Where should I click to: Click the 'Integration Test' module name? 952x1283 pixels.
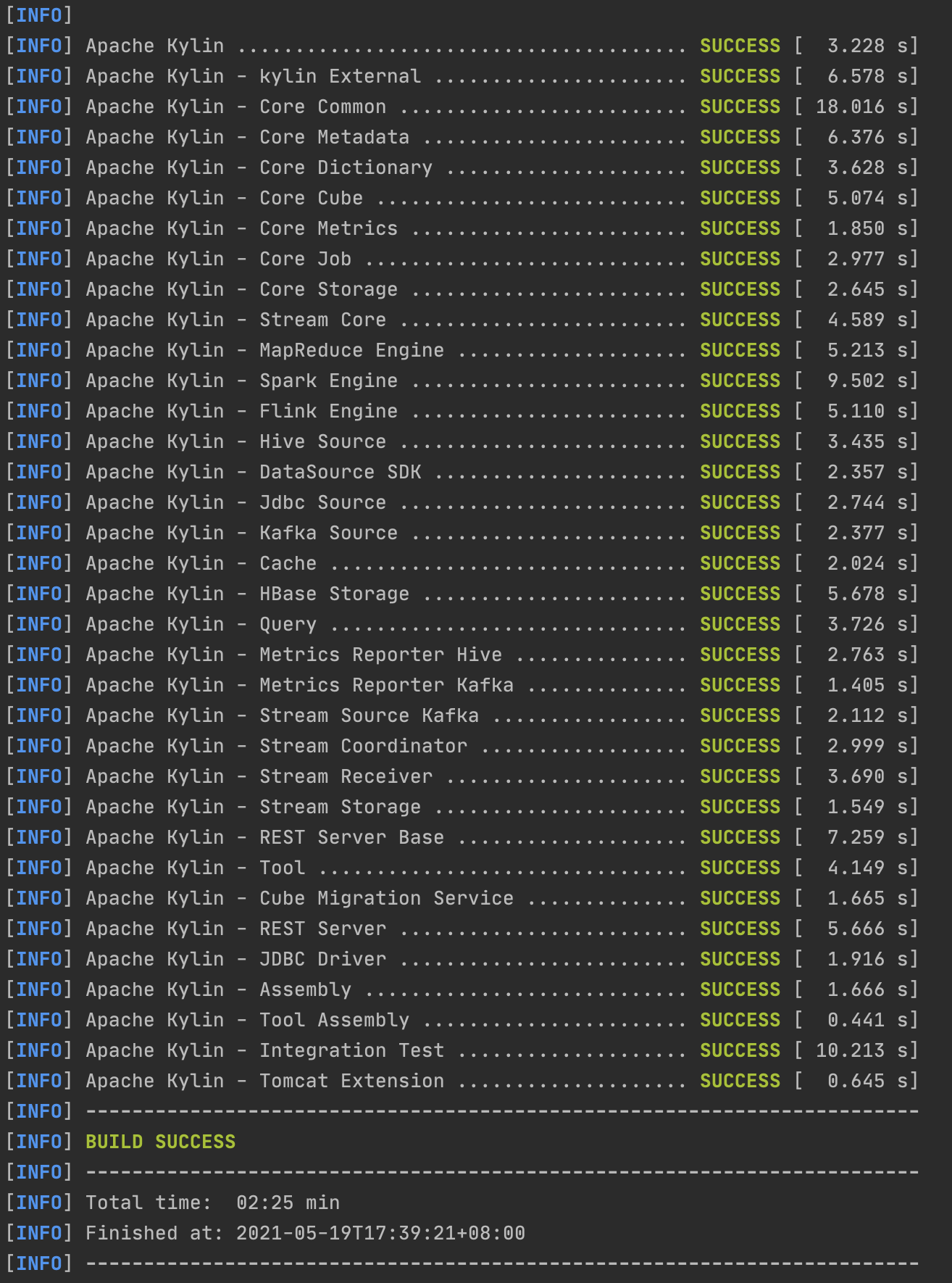click(352, 1050)
